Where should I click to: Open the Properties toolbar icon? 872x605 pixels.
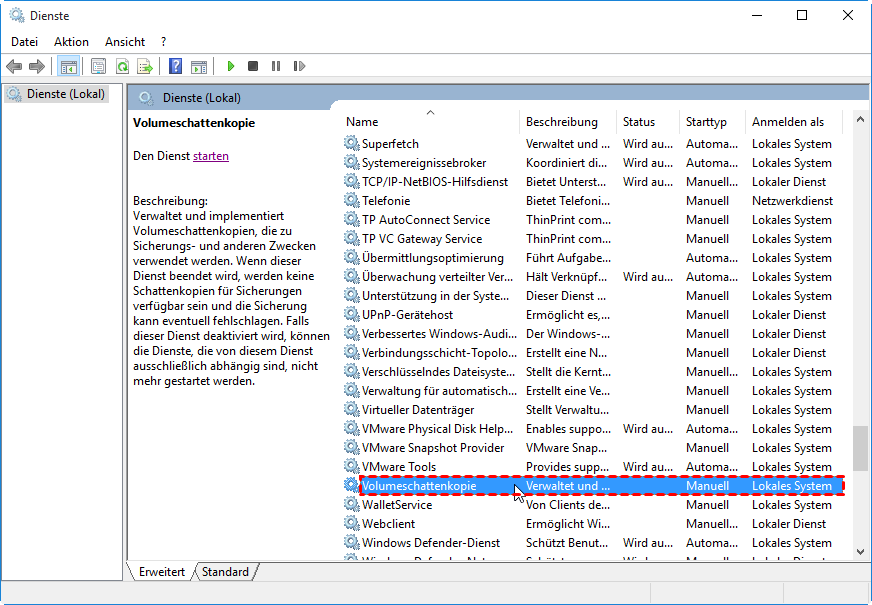98,67
